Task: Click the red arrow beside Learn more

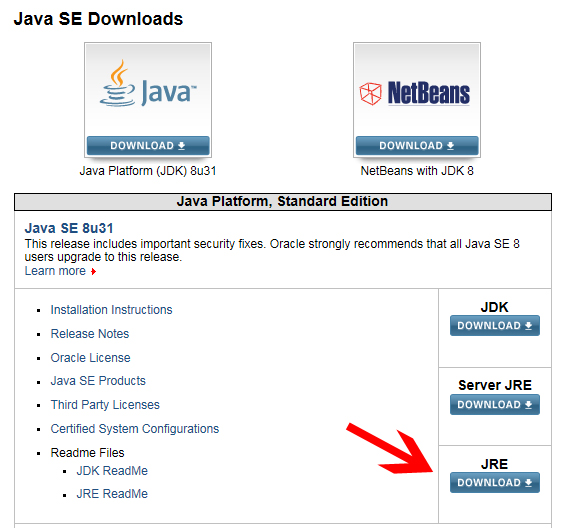Action: 94,272
